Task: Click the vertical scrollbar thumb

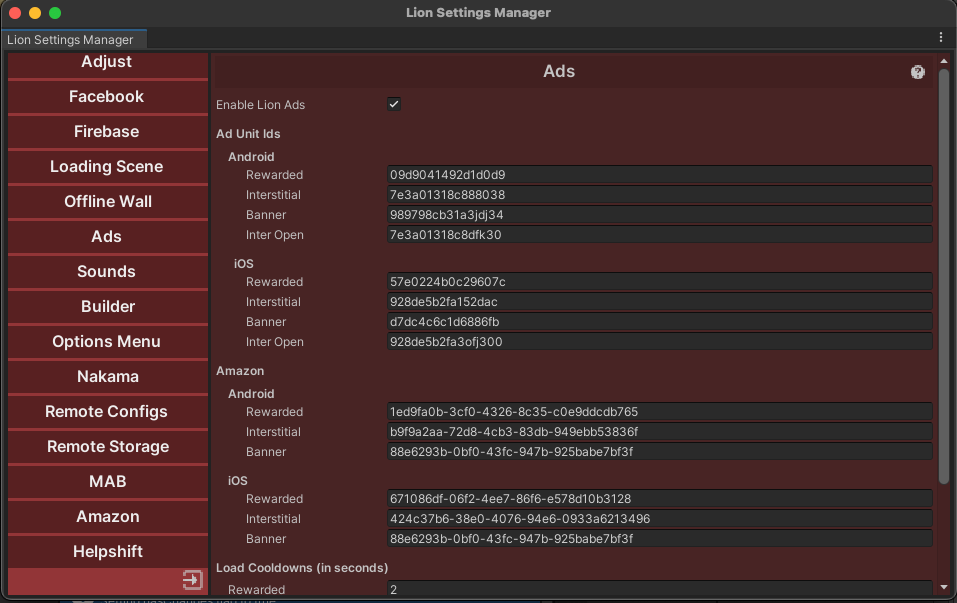Action: pyautogui.click(x=944, y=278)
